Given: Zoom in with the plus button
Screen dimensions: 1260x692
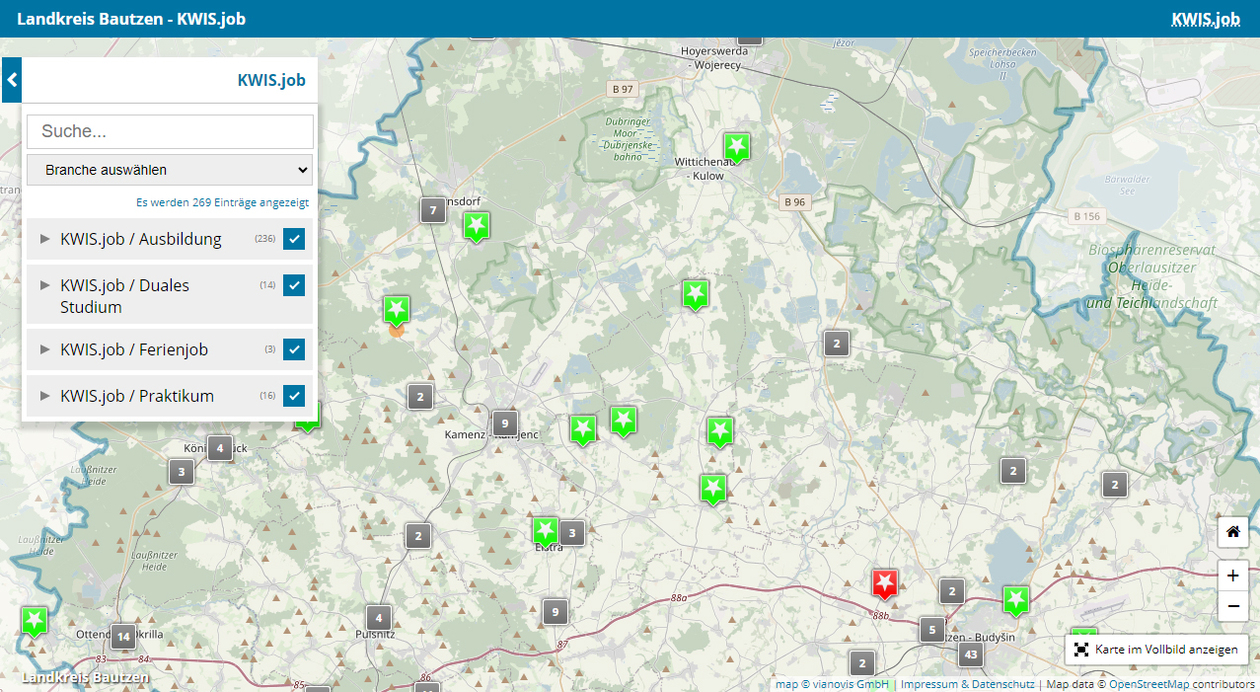Looking at the screenshot, I should tap(1233, 576).
